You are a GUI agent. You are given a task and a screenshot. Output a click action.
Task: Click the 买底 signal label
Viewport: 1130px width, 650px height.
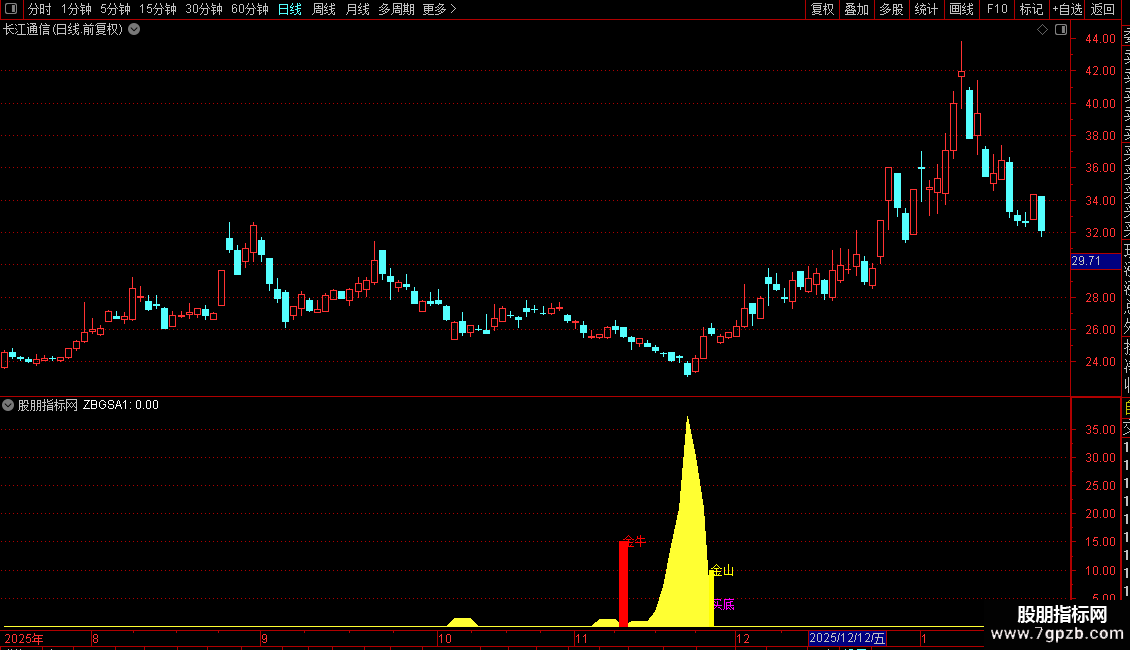click(724, 604)
